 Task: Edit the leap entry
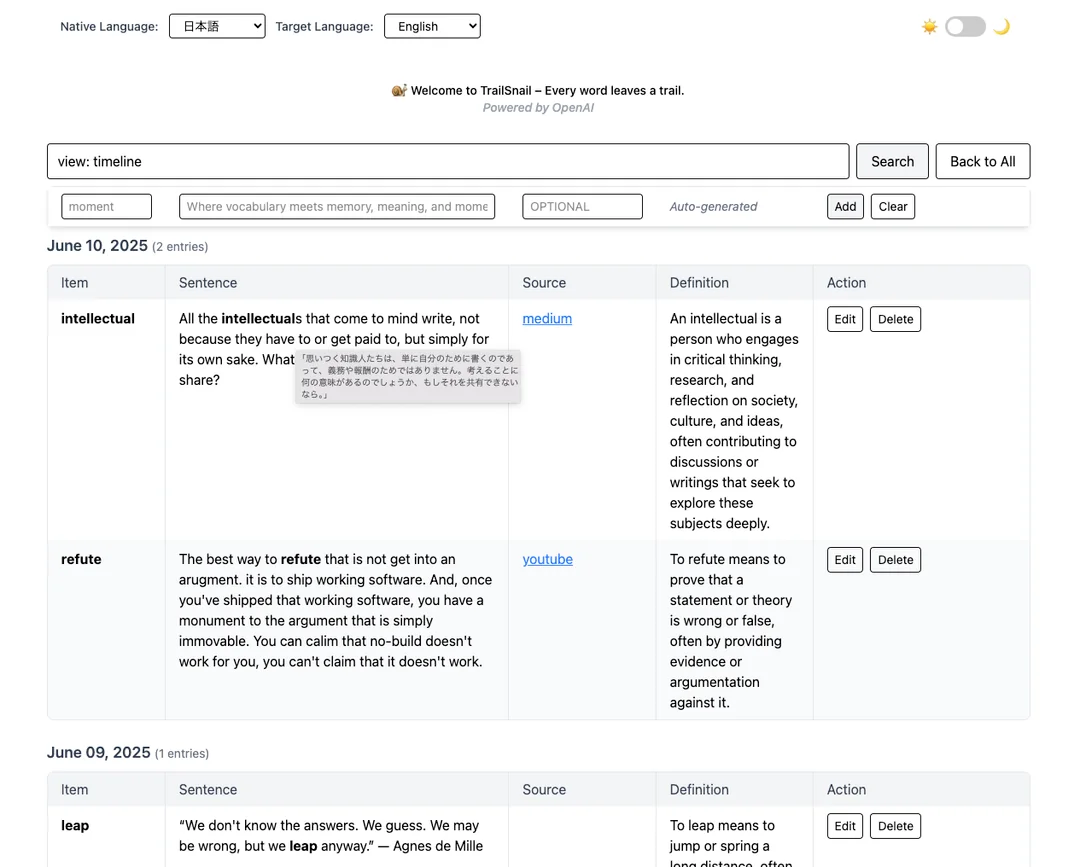click(844, 826)
